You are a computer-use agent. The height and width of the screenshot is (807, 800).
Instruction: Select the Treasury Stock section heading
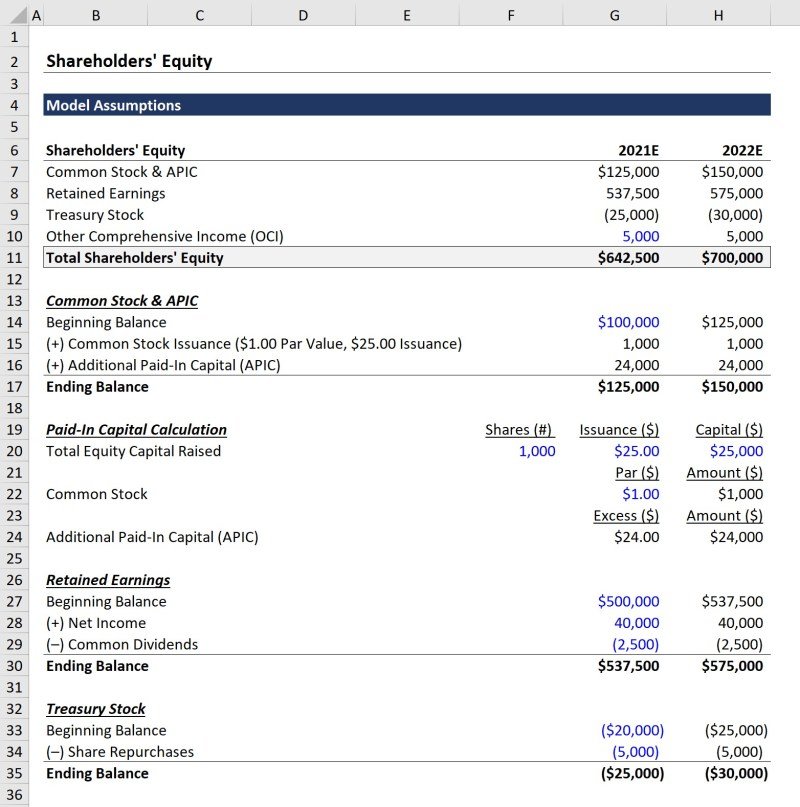pos(95,709)
